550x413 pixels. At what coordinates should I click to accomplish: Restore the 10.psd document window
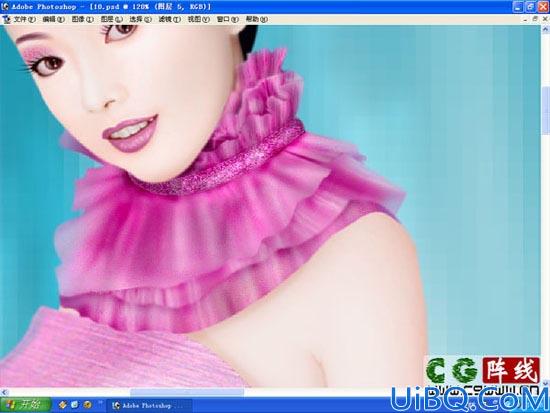pos(535,20)
